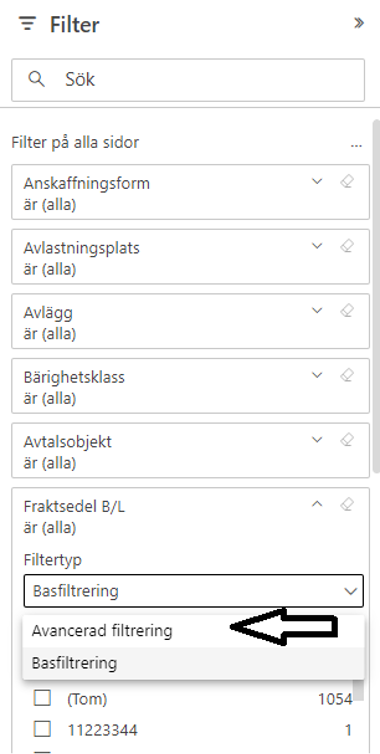Clear the Avlastningsplats filter with eraser icon
The height and width of the screenshot is (754, 380).
pos(347,246)
